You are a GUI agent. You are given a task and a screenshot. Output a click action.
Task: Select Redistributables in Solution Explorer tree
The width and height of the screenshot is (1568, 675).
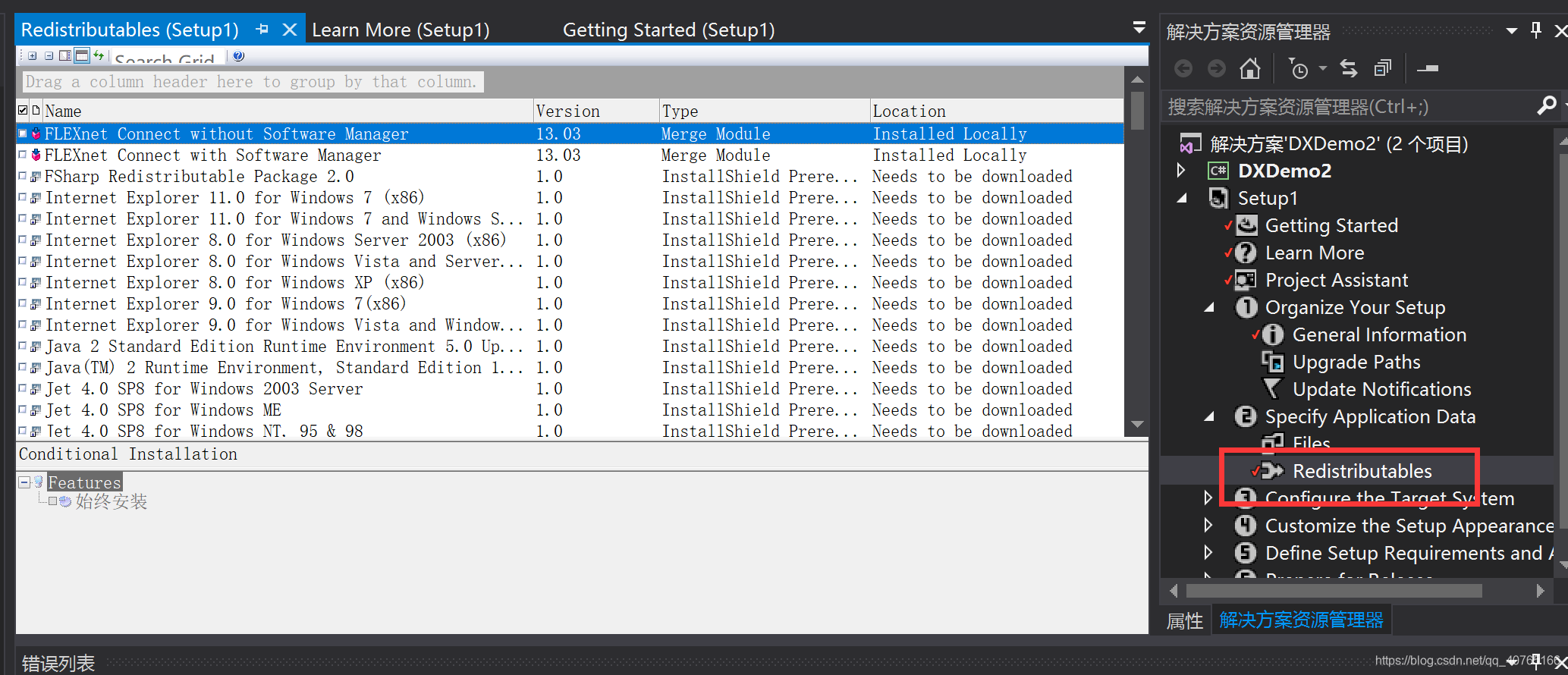(x=1362, y=471)
